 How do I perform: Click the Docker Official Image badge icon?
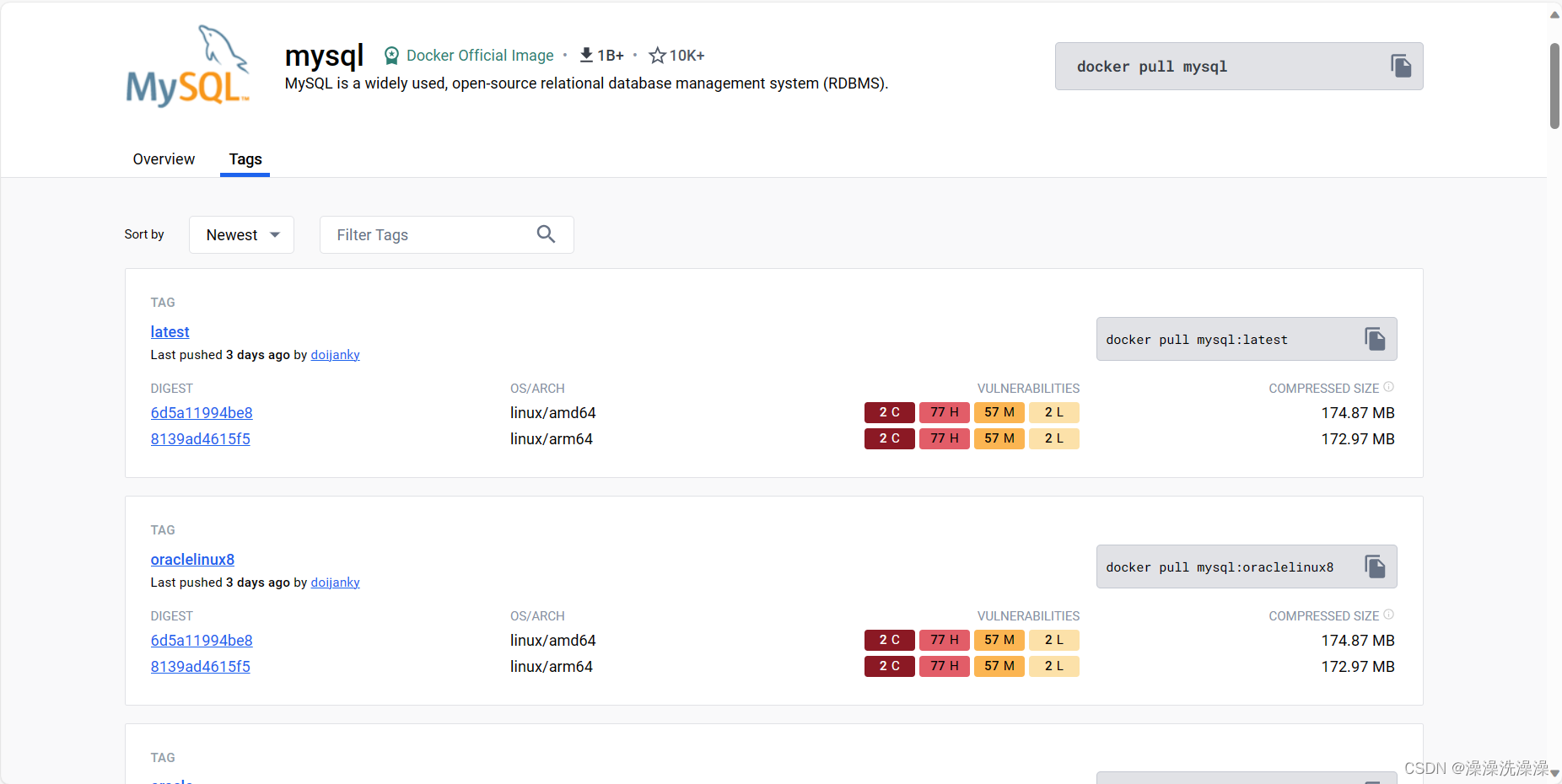[x=391, y=56]
